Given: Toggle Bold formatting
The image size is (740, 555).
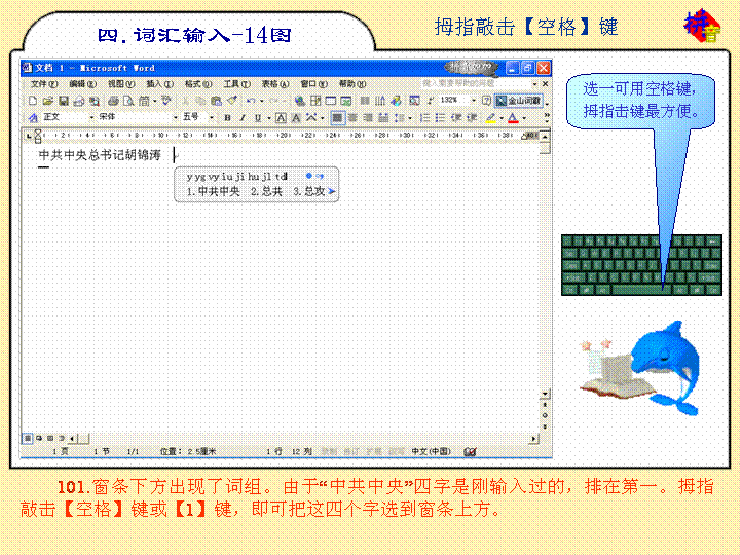Looking at the screenshot, I should pos(228,117).
